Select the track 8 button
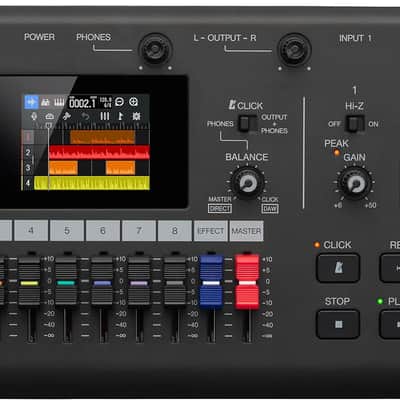Viewport: 400px width, 400px height. coord(175,231)
